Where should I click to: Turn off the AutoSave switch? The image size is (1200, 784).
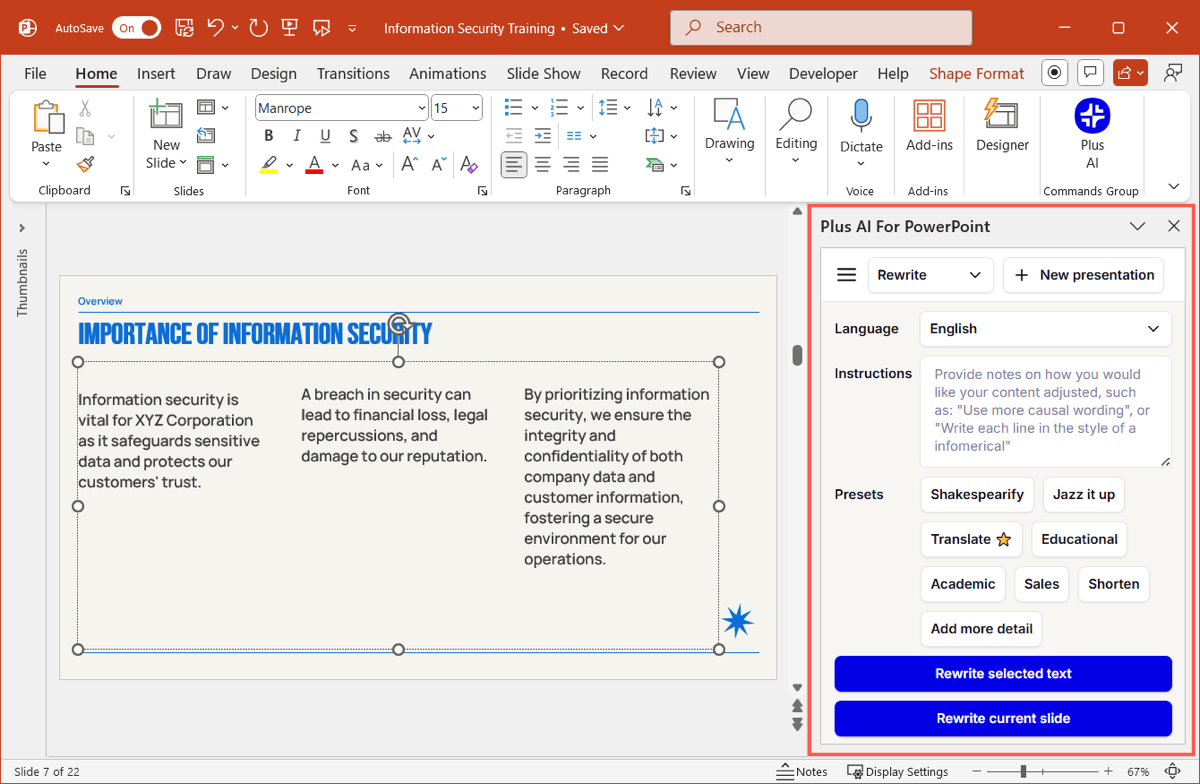pyautogui.click(x=136, y=28)
